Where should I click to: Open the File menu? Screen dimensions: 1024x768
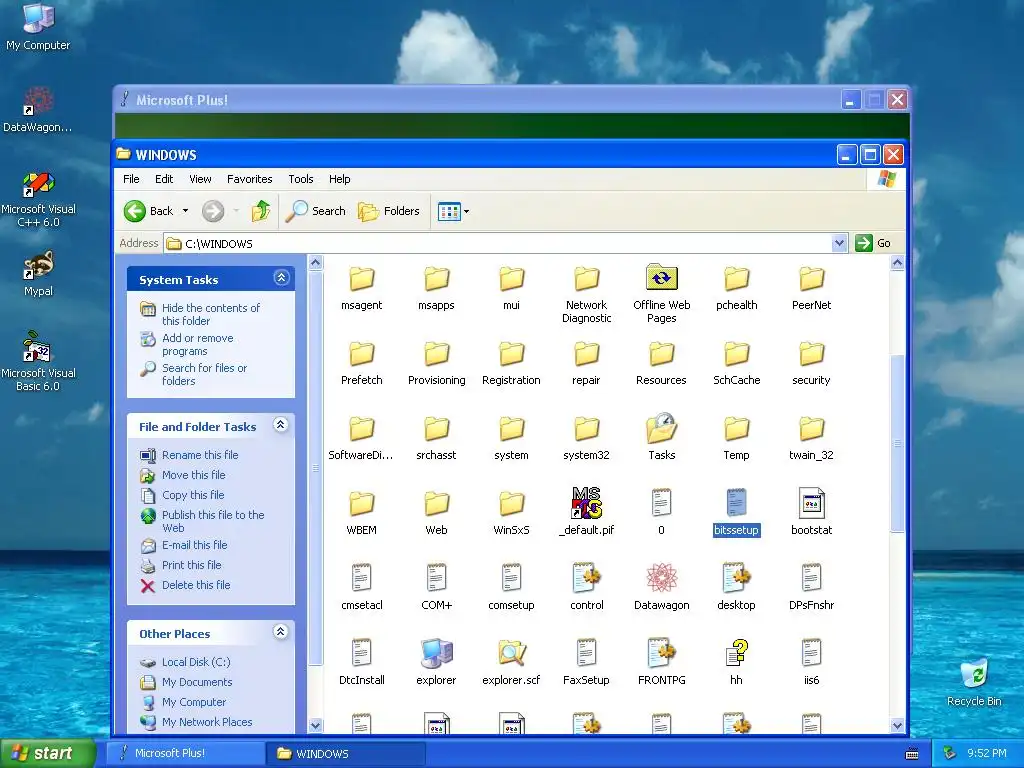click(131, 179)
